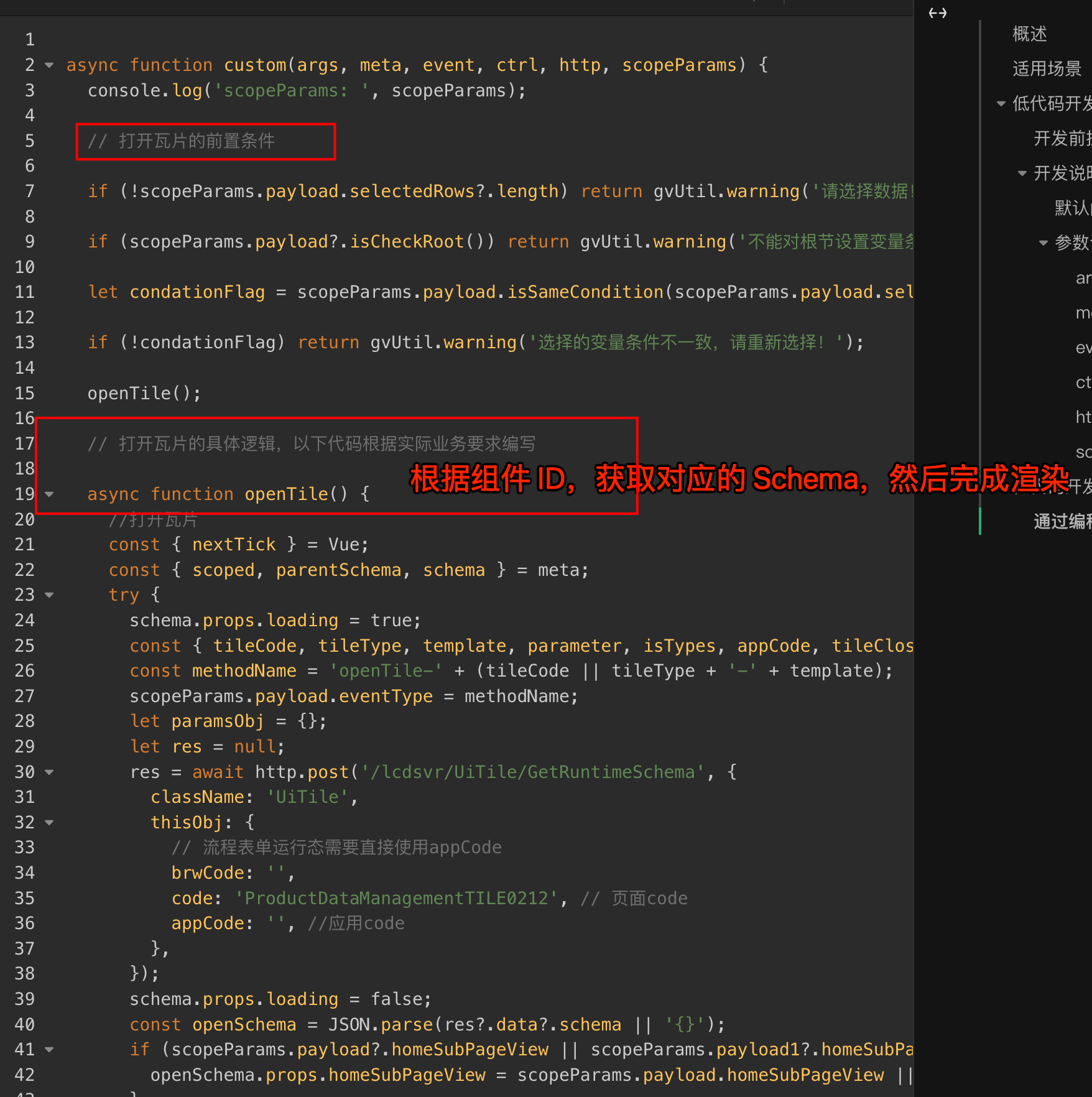Click line number 1 in the gutter
The height and width of the screenshot is (1097, 1092).
[x=30, y=40]
